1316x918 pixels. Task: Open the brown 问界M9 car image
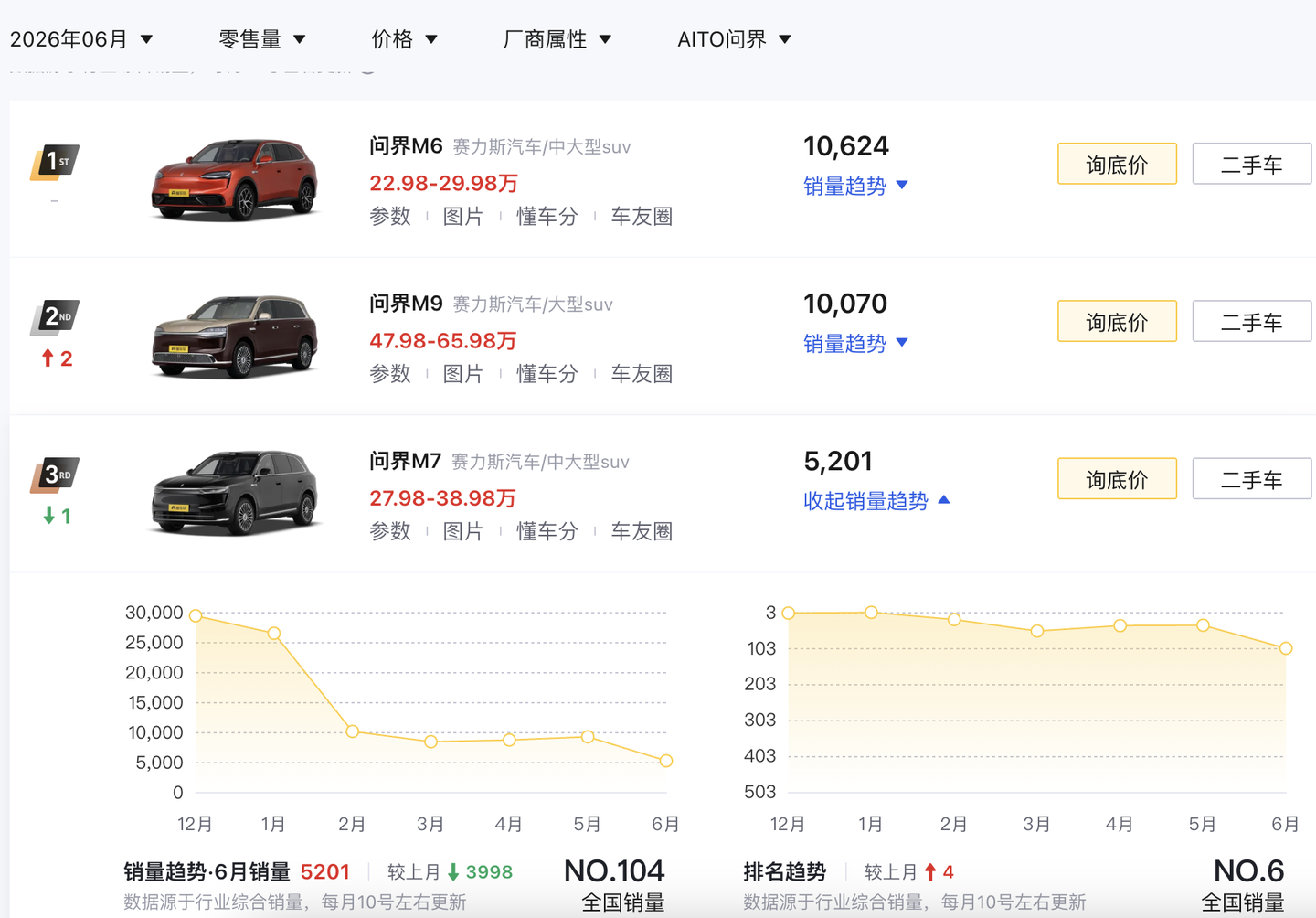click(236, 336)
